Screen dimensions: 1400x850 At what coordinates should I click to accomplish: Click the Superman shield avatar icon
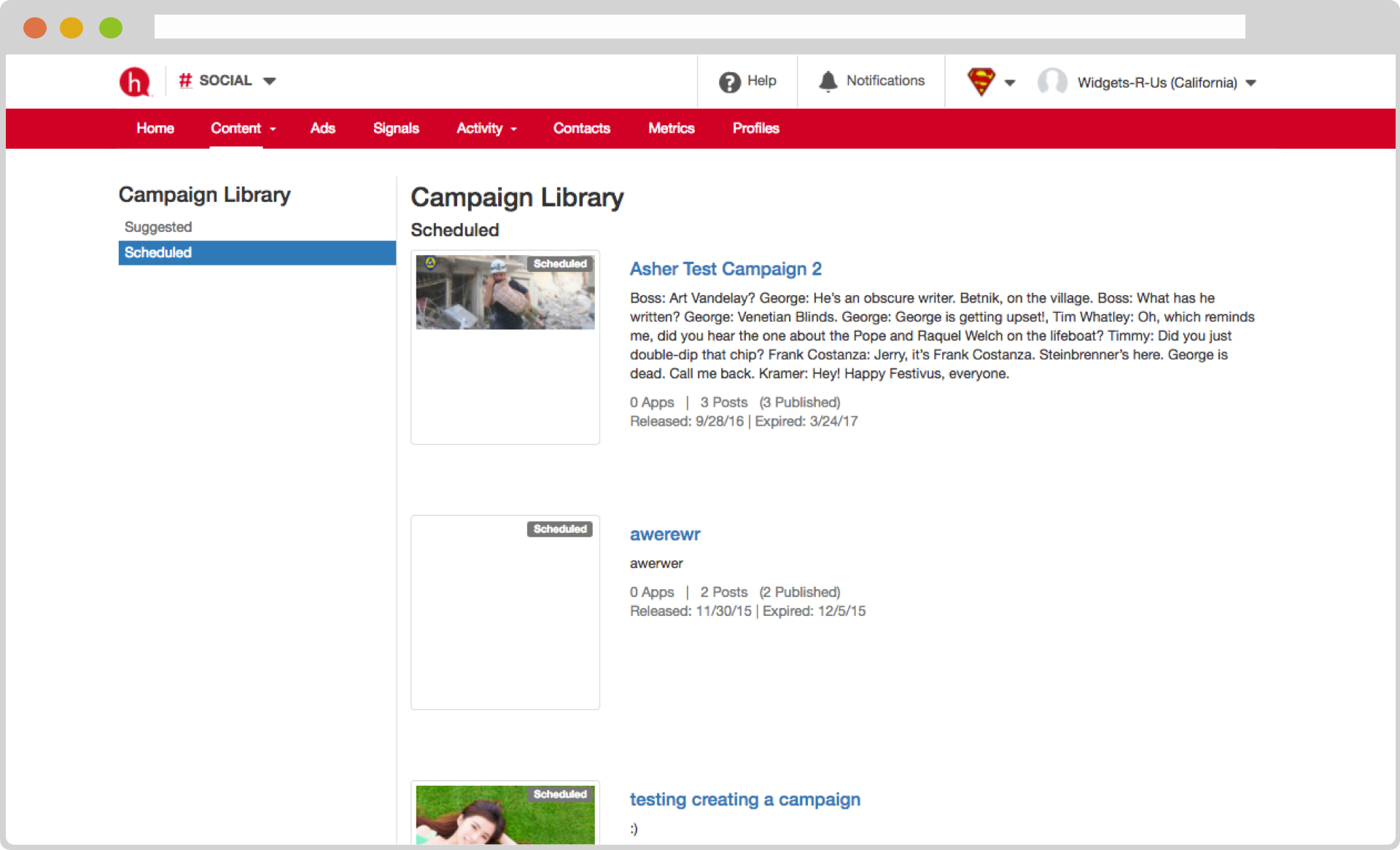tap(981, 82)
